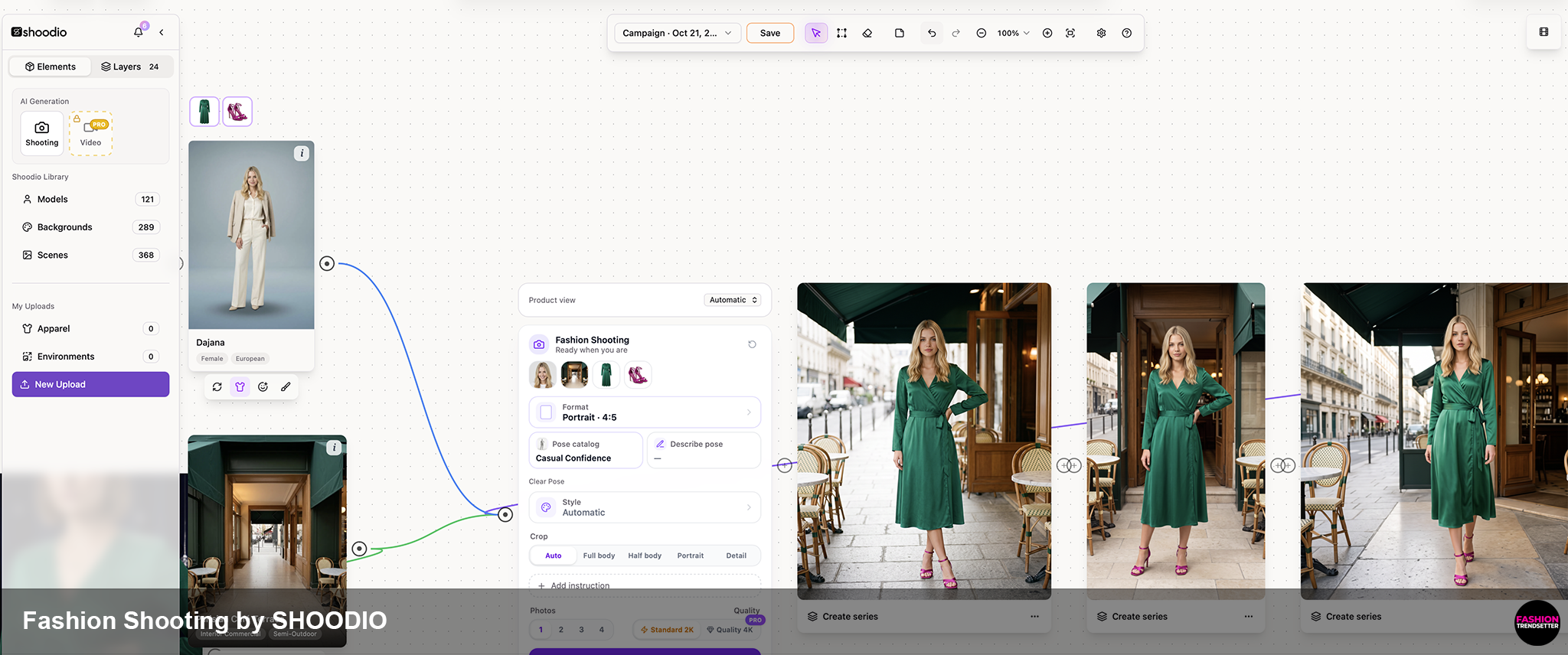Screen dimensions: 1568x655
Task: Open the Pose catalog Casual Confidence picker
Action: 586,451
